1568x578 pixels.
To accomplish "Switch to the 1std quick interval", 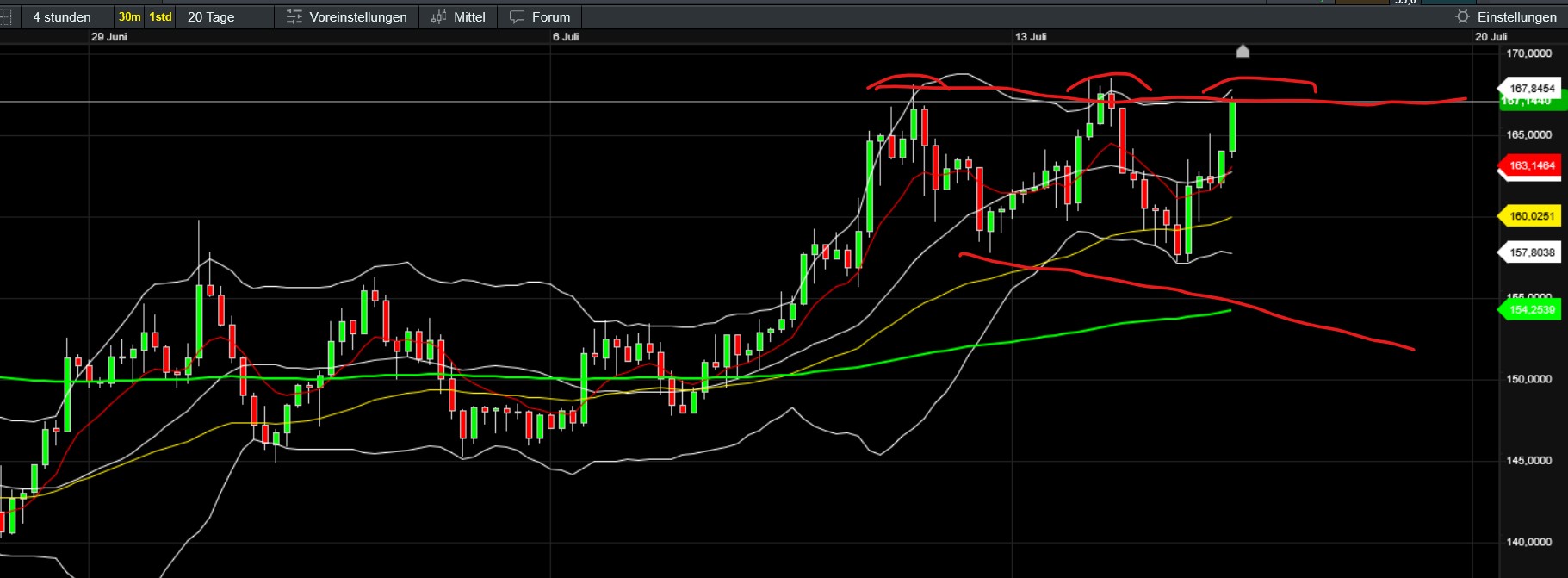I will tap(160, 17).
